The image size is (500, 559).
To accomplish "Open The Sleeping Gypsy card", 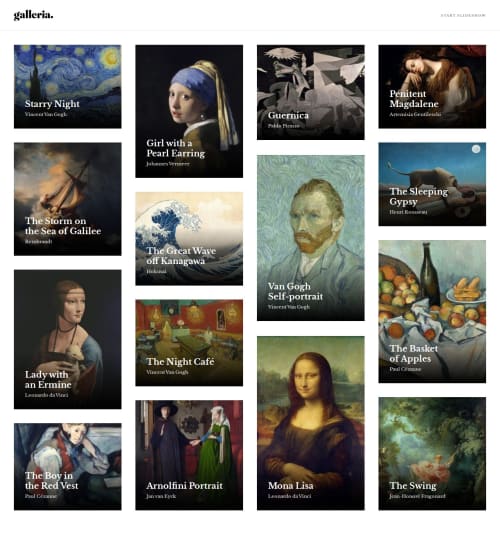I will tap(432, 184).
